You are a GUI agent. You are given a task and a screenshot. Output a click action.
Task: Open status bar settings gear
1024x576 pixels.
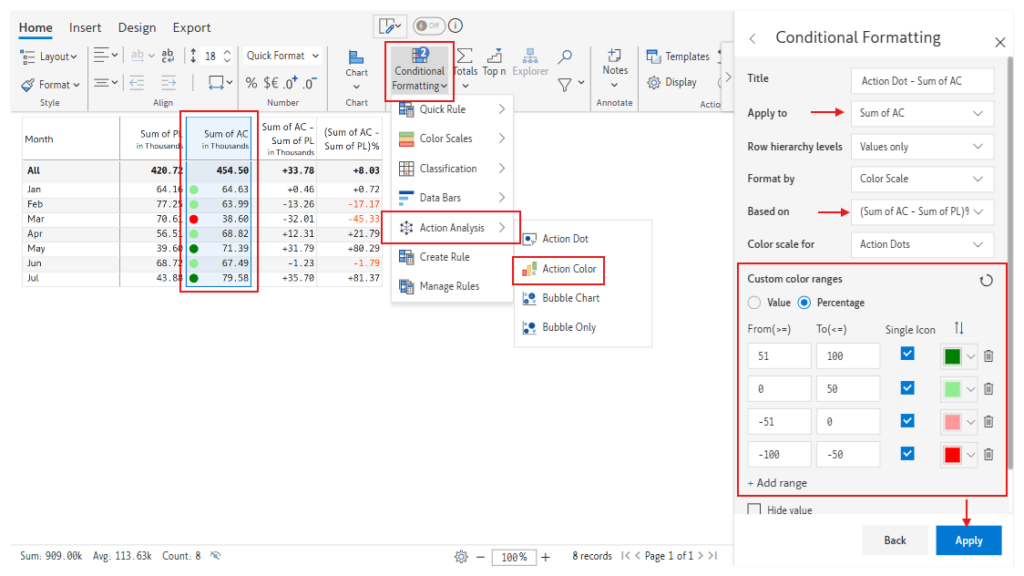(461, 556)
